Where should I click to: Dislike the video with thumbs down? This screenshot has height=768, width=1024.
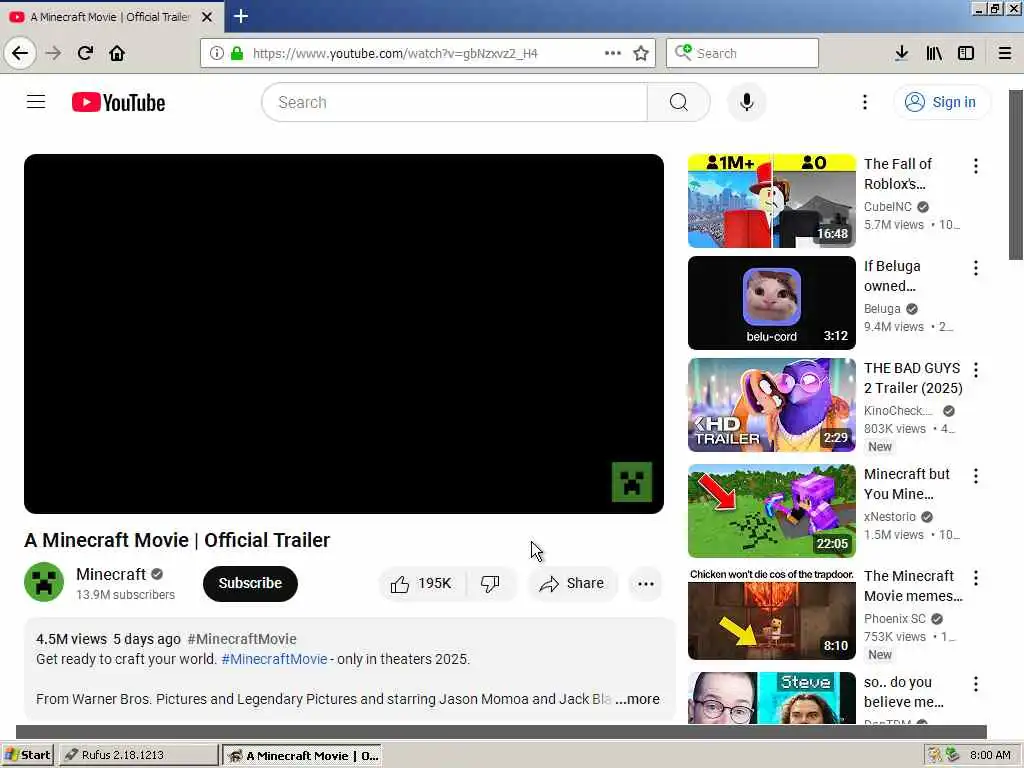click(490, 583)
